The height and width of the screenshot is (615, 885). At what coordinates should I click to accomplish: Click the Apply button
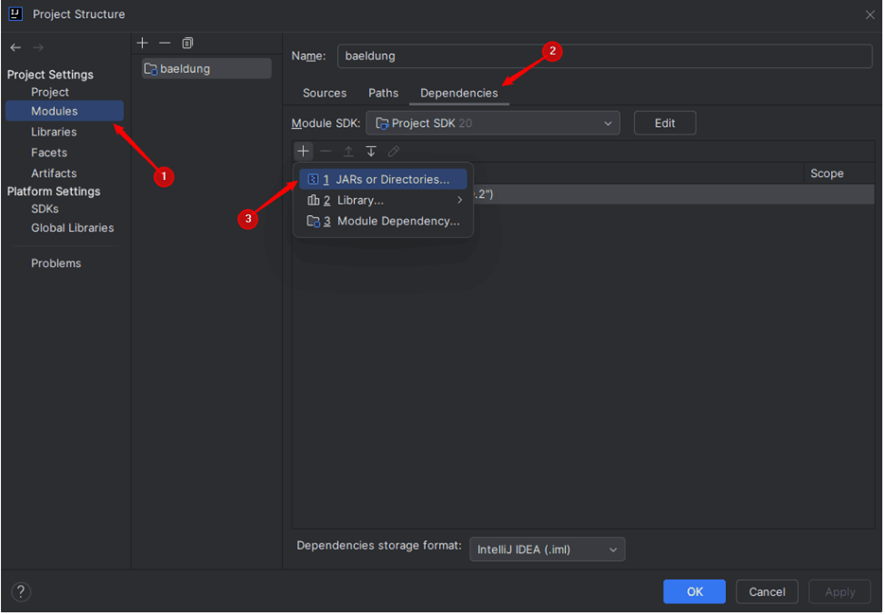pyautogui.click(x=839, y=593)
